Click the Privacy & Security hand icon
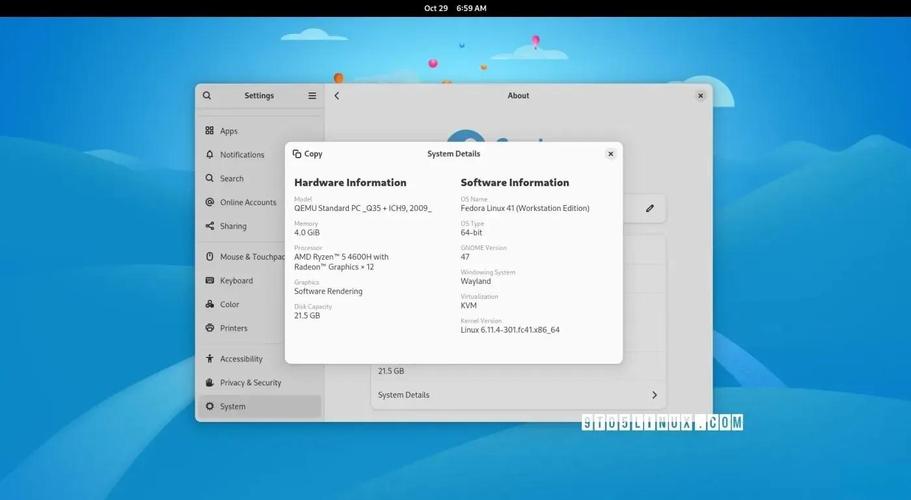The height and width of the screenshot is (500, 911). click(x=209, y=383)
